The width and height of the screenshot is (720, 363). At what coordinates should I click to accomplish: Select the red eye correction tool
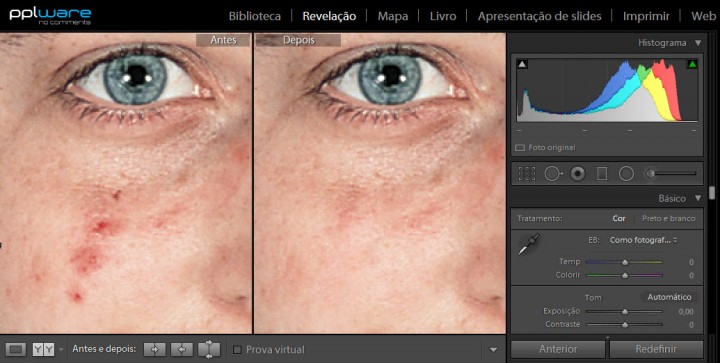(578, 174)
